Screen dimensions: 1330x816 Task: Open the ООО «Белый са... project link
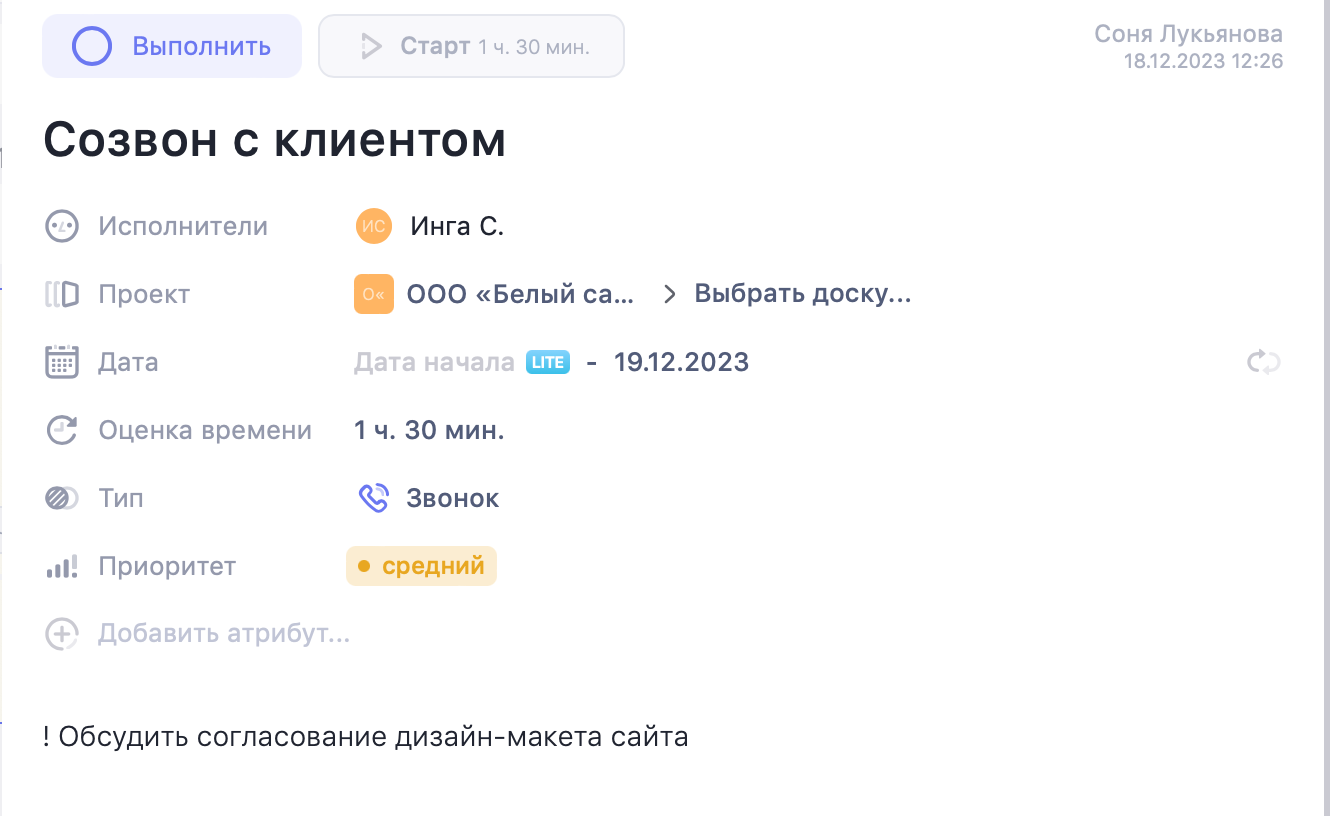[x=520, y=293]
